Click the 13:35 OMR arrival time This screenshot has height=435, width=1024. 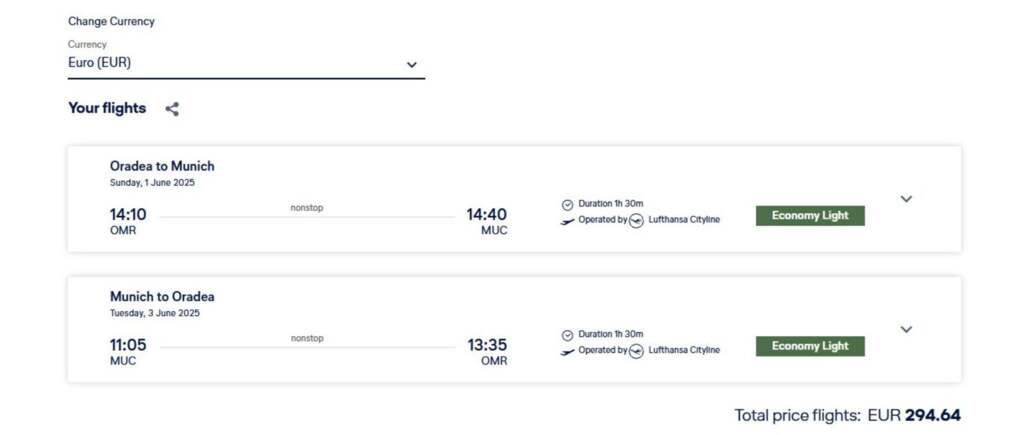click(x=487, y=345)
